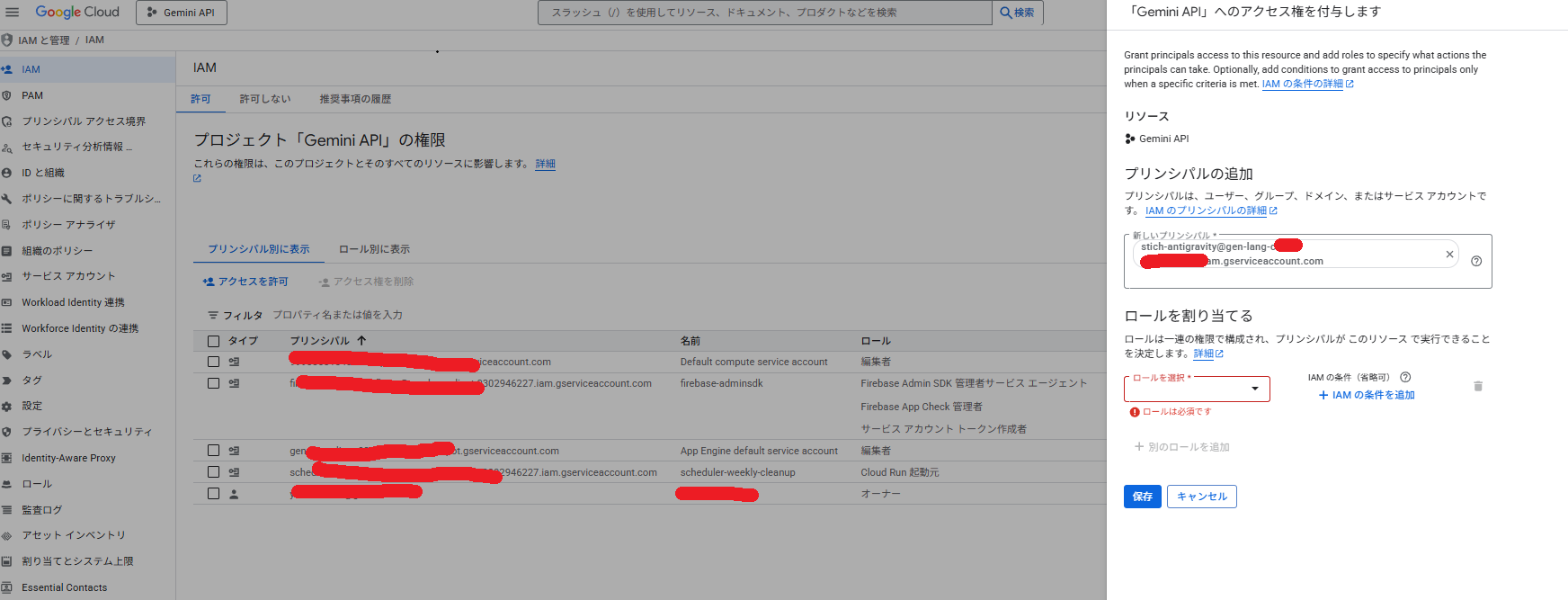Click the 保存 button

tap(1142, 497)
